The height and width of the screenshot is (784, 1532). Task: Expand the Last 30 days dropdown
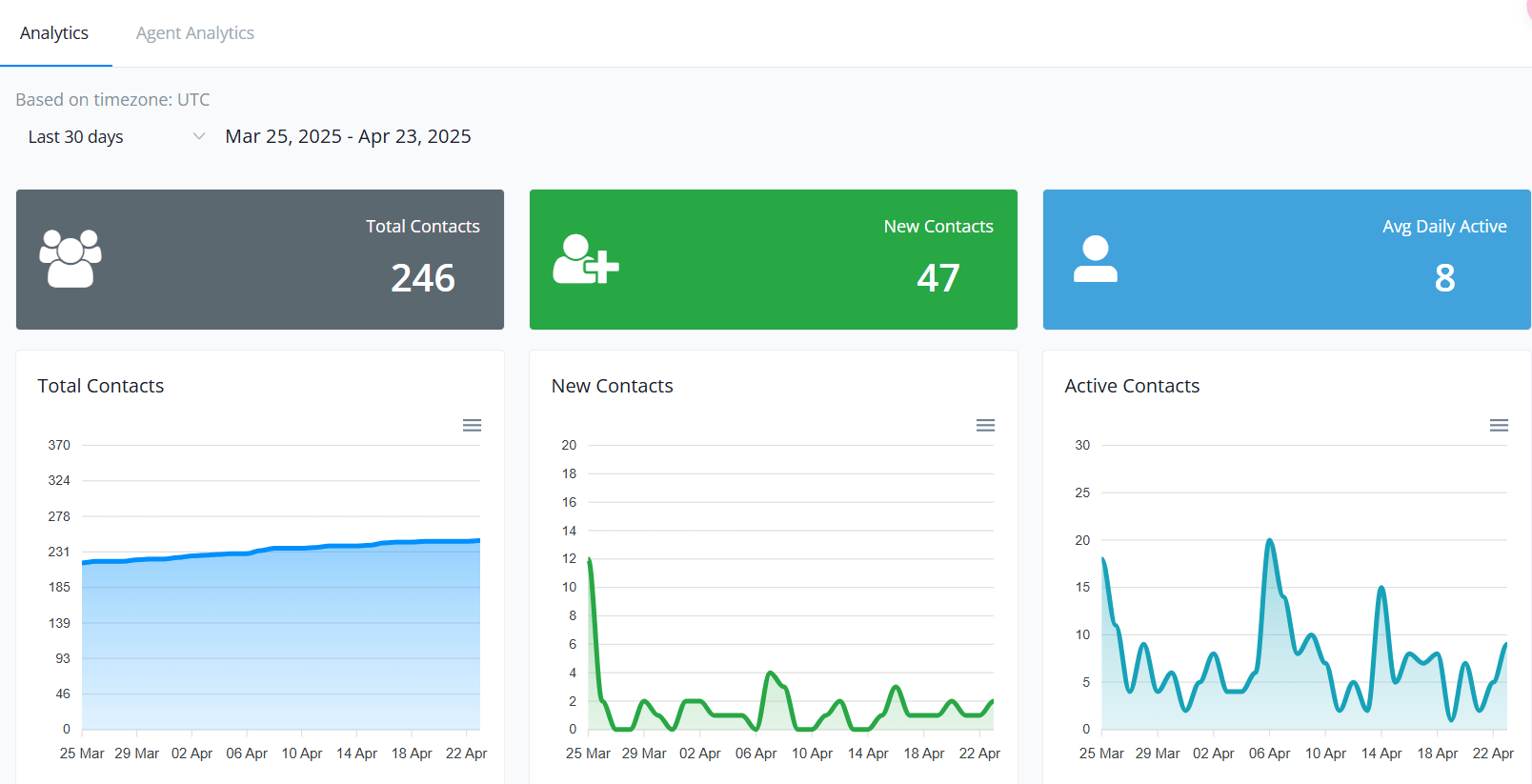point(114,137)
